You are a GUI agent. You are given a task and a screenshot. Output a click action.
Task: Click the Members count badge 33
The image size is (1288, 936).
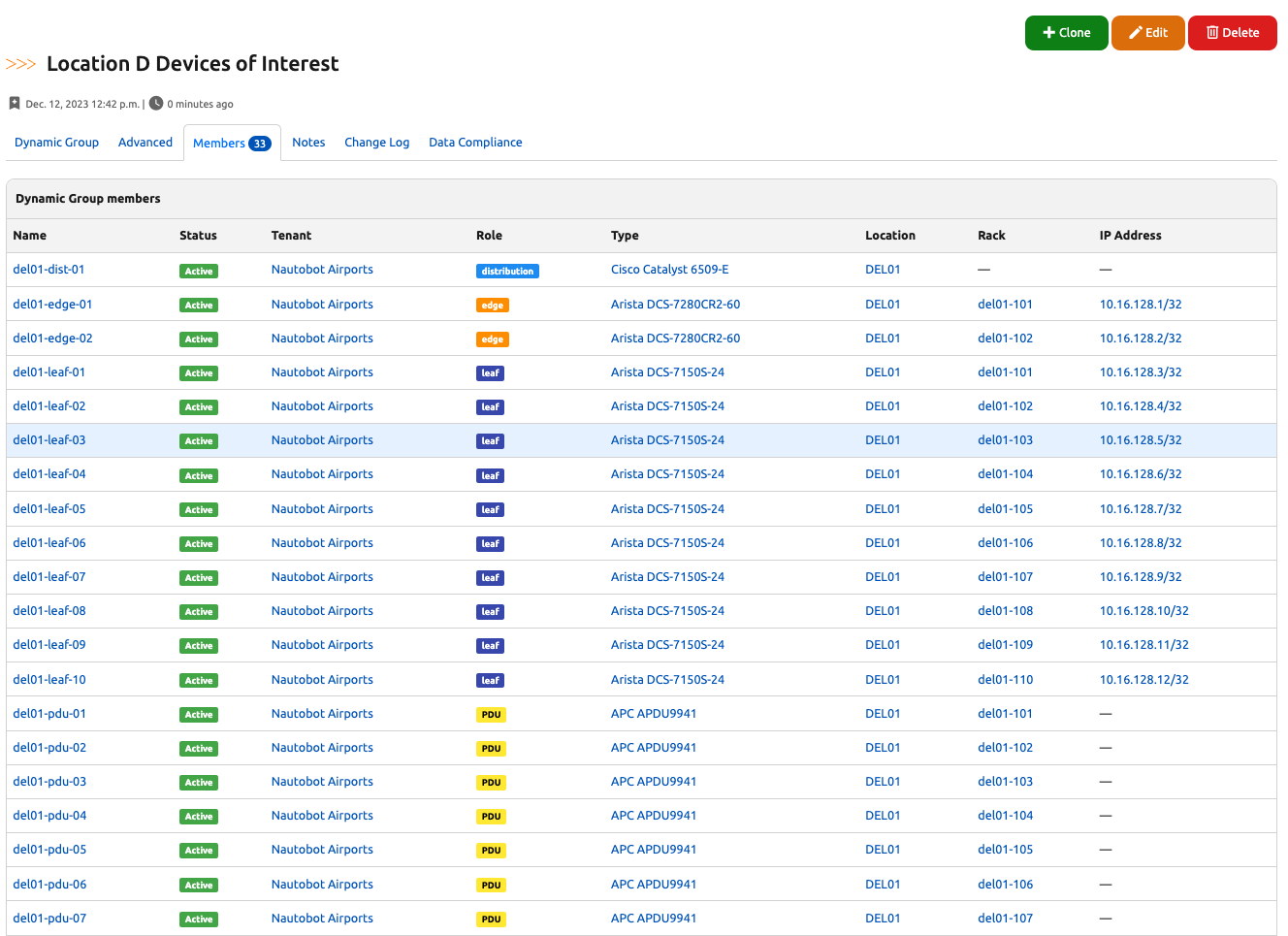pos(259,144)
